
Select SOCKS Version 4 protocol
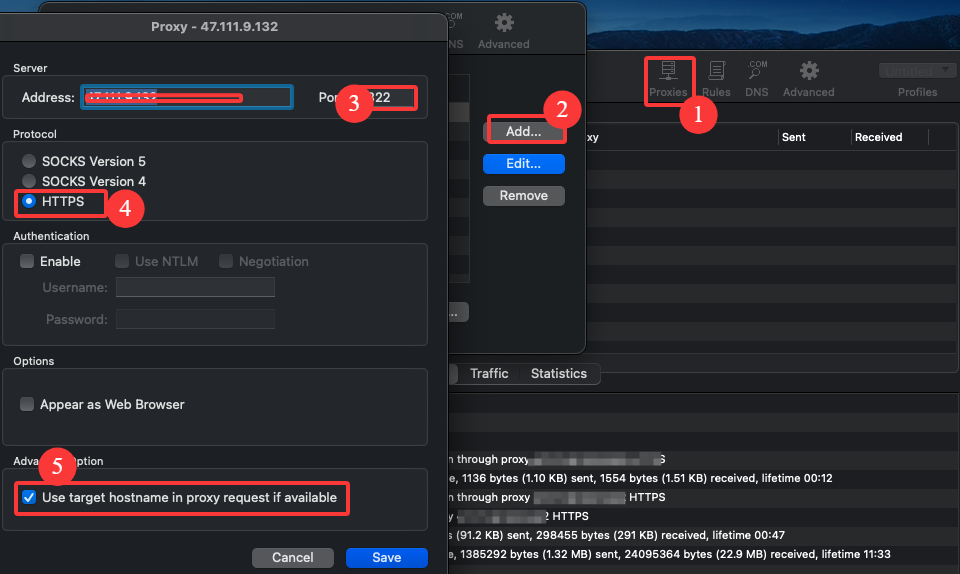[x=31, y=181]
